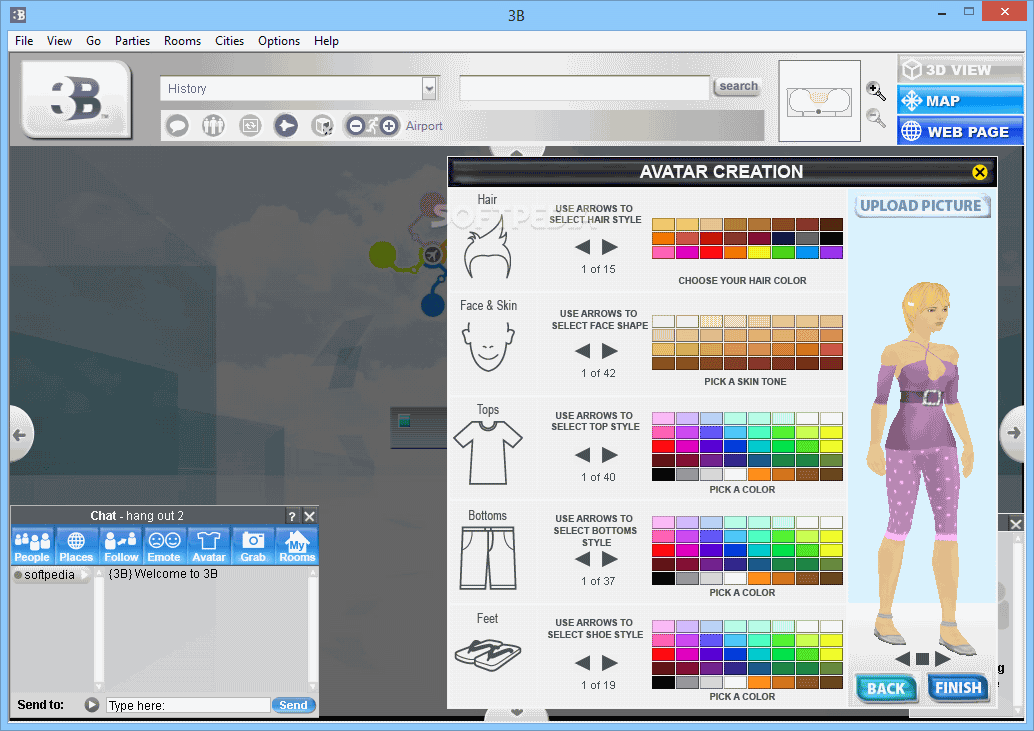This screenshot has height=731, width=1034.
Task: Select next shoe style arrow
Action: (x=610, y=662)
